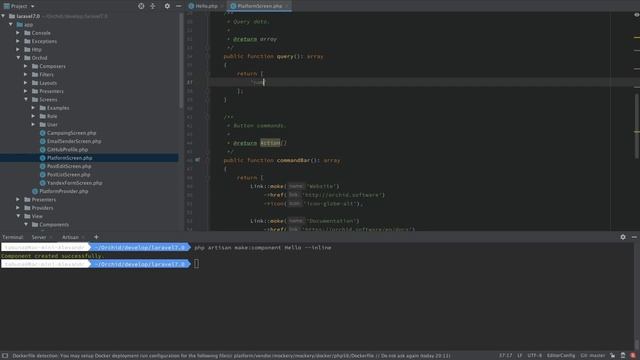The image size is (640, 360).
Task: Click the locate/select opened file icon
Action: (x=141, y=6)
